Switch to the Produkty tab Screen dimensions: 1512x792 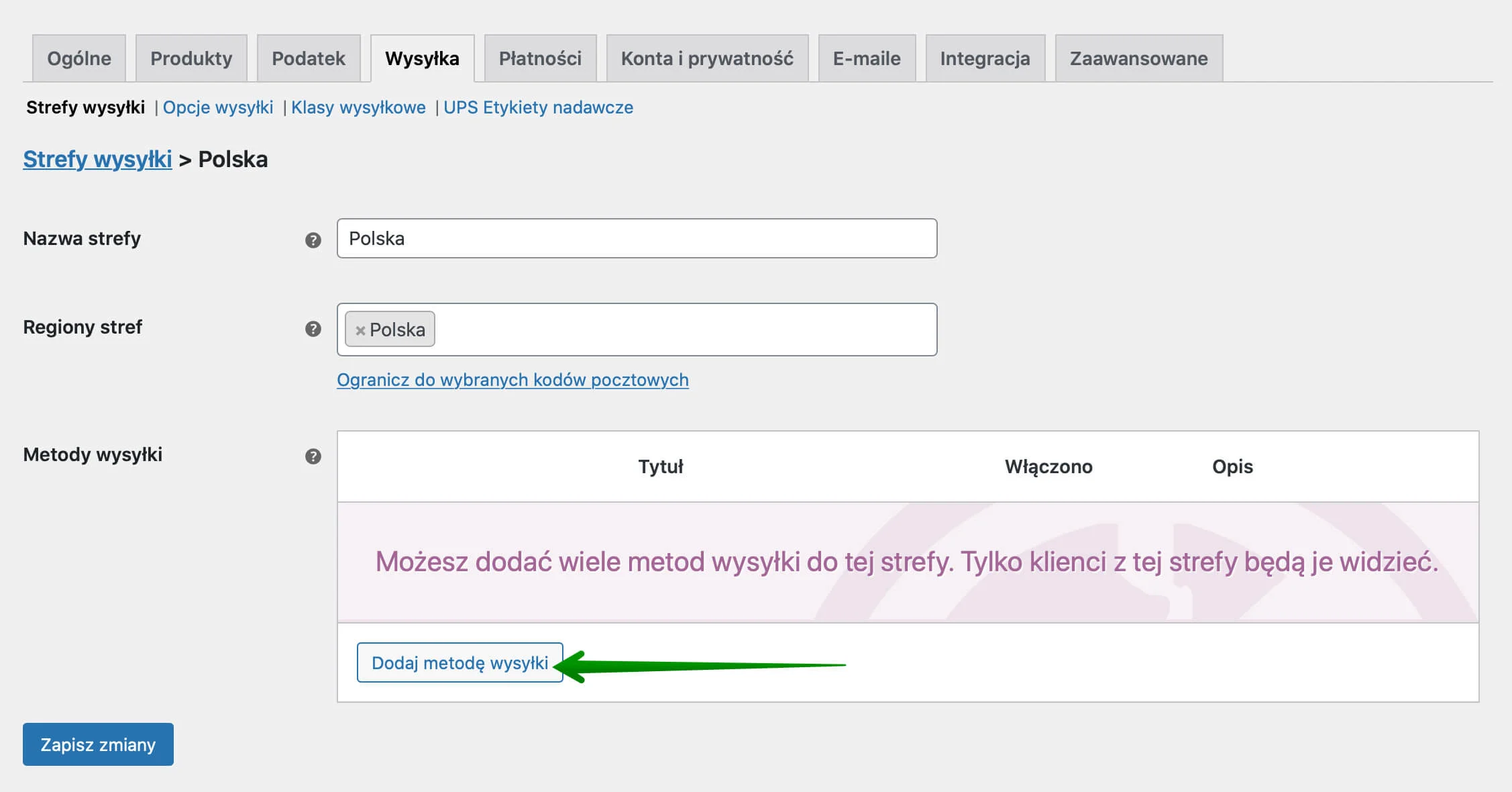click(x=191, y=58)
